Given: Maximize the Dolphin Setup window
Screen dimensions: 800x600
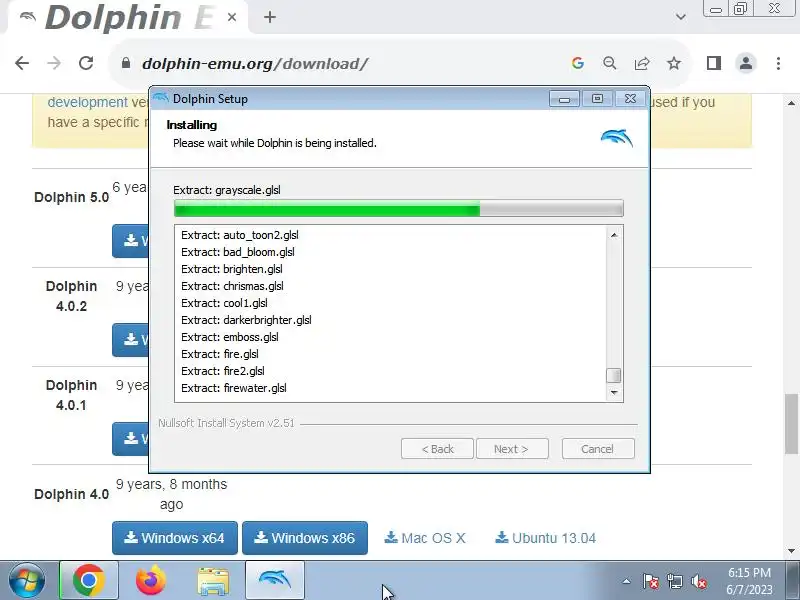Looking at the screenshot, I should pyautogui.click(x=597, y=98).
